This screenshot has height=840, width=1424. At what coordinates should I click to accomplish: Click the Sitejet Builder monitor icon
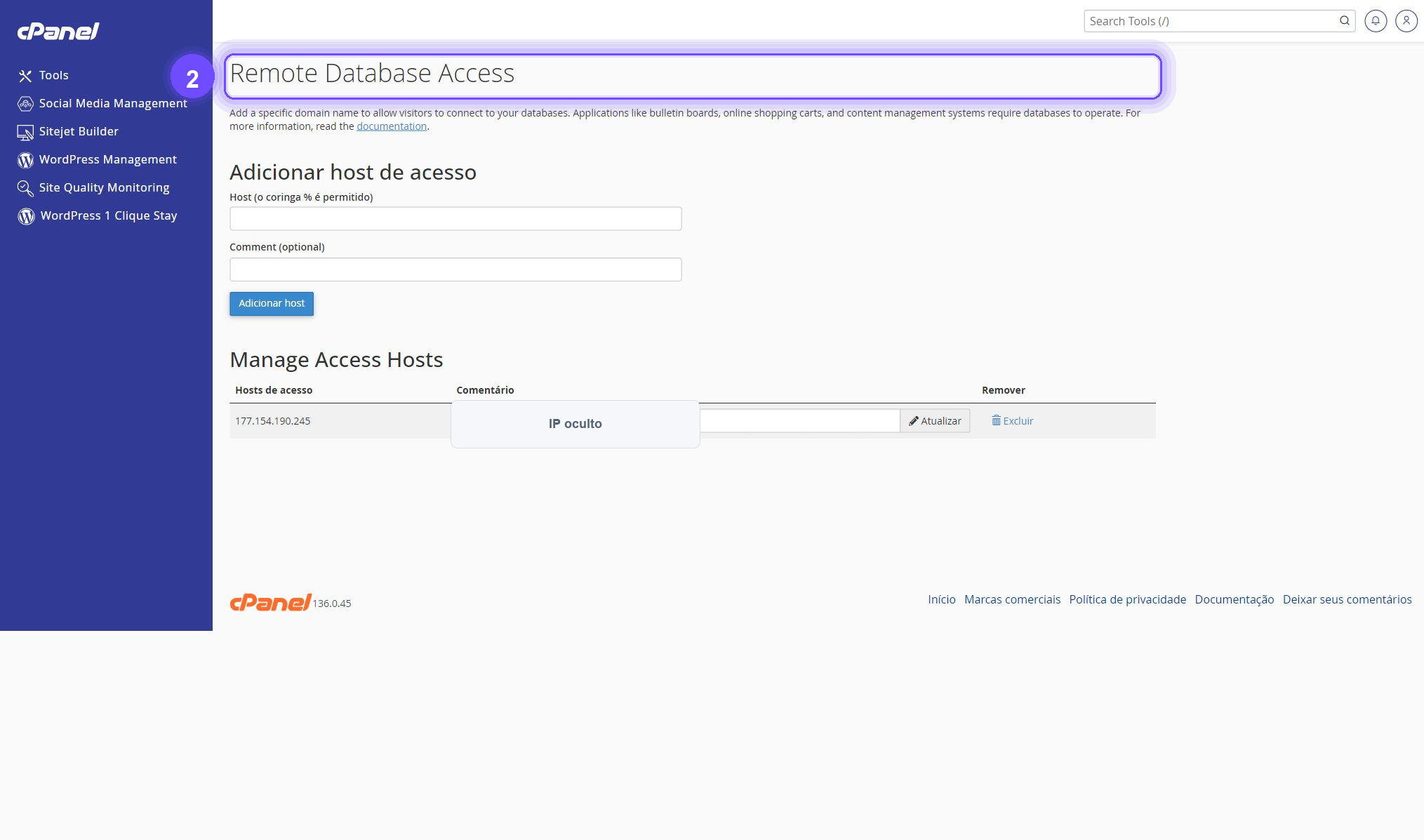(25, 132)
